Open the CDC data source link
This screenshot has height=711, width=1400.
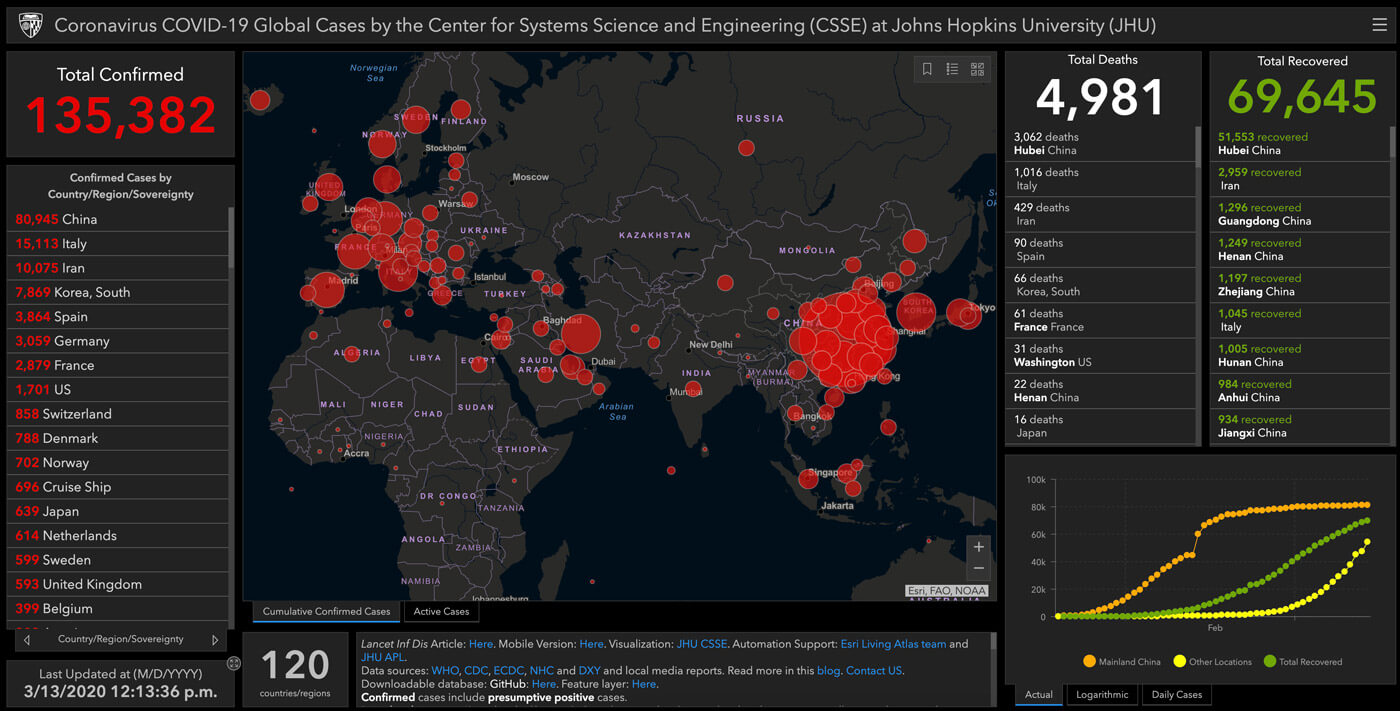tap(475, 671)
